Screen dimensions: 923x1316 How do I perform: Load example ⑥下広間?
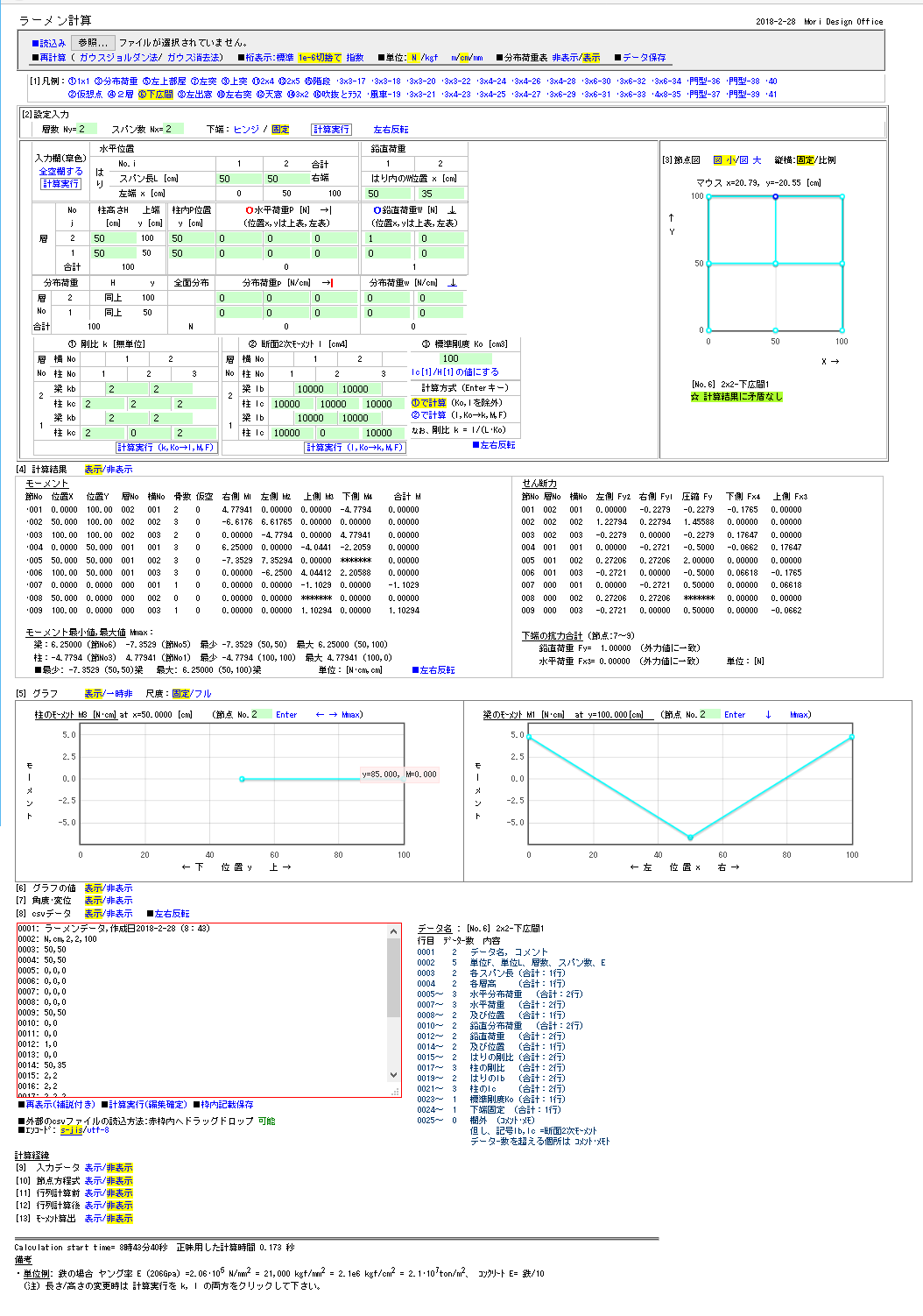[x=155, y=95]
